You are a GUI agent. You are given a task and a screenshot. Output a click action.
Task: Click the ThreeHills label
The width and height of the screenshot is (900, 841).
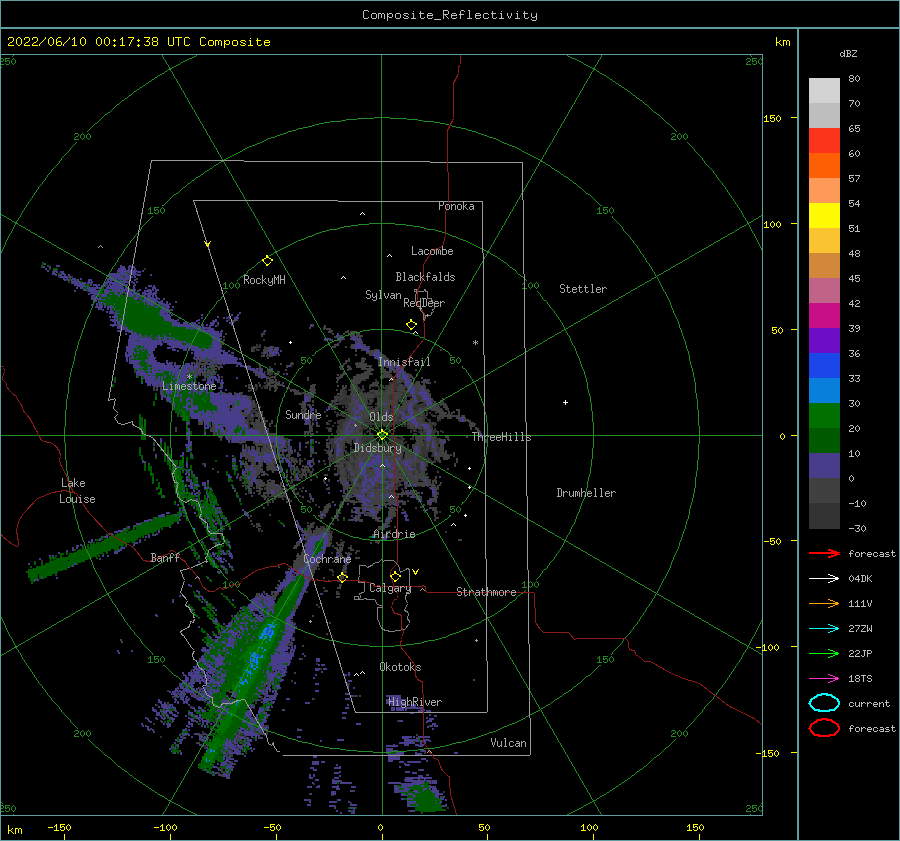point(501,437)
